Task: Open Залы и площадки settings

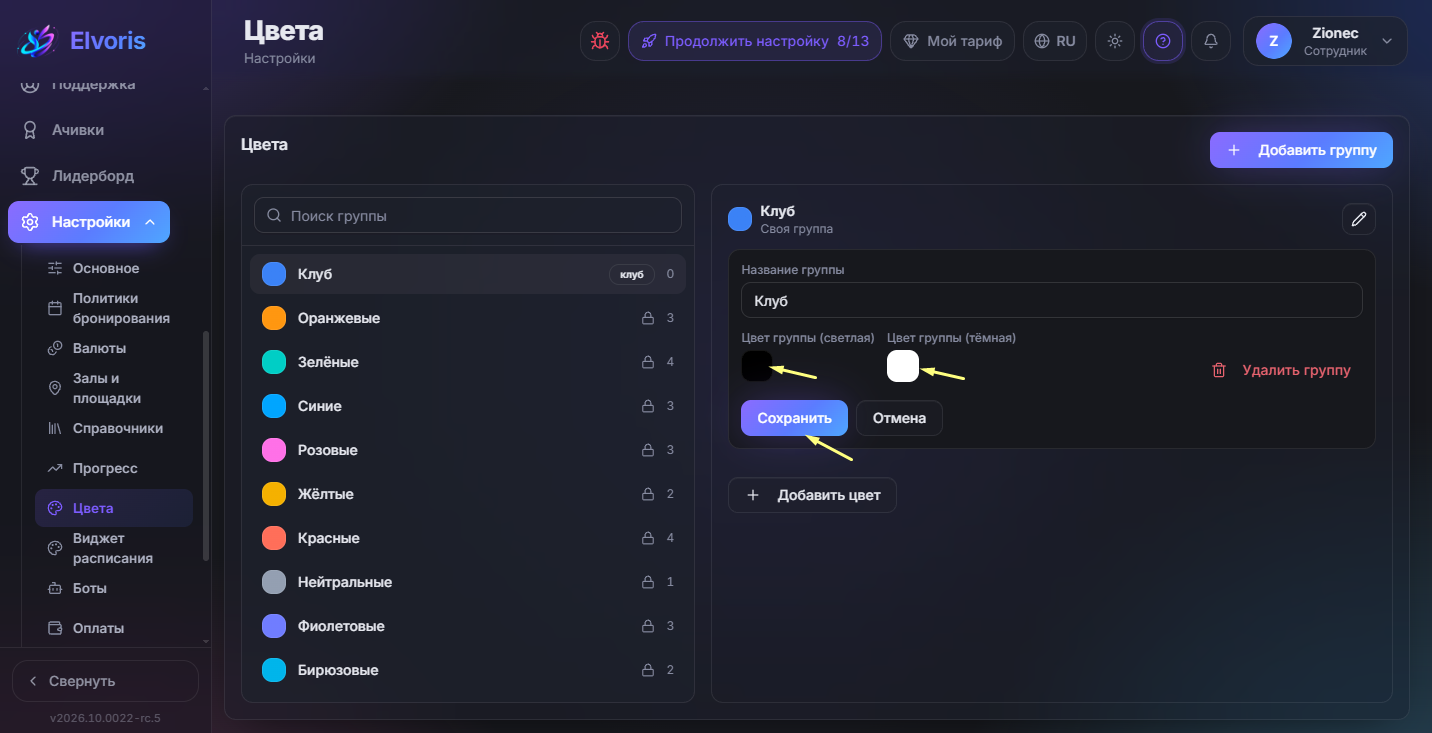Action: [x=107, y=388]
